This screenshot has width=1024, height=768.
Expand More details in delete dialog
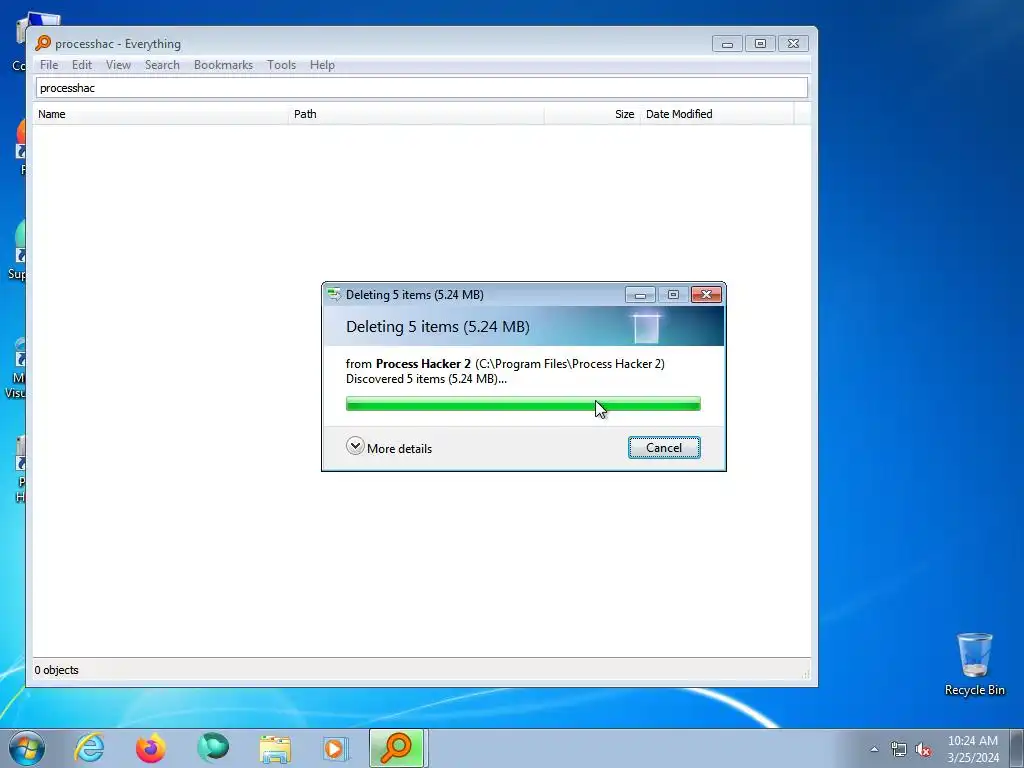389,448
